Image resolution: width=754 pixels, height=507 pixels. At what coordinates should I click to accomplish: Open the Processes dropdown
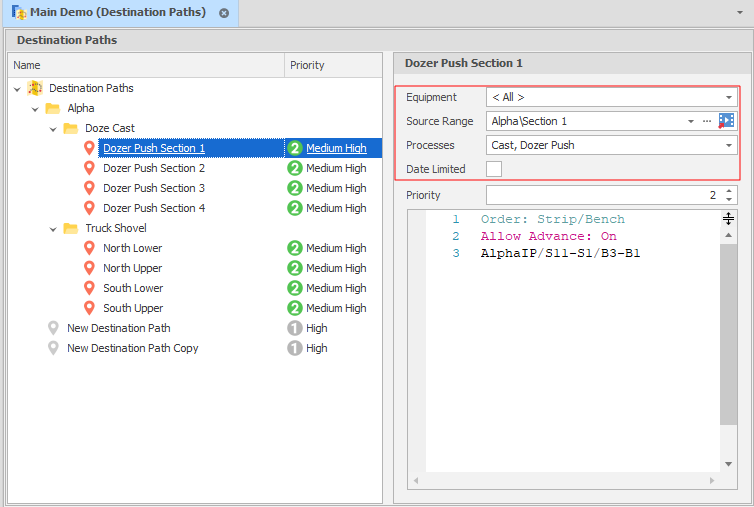729,145
